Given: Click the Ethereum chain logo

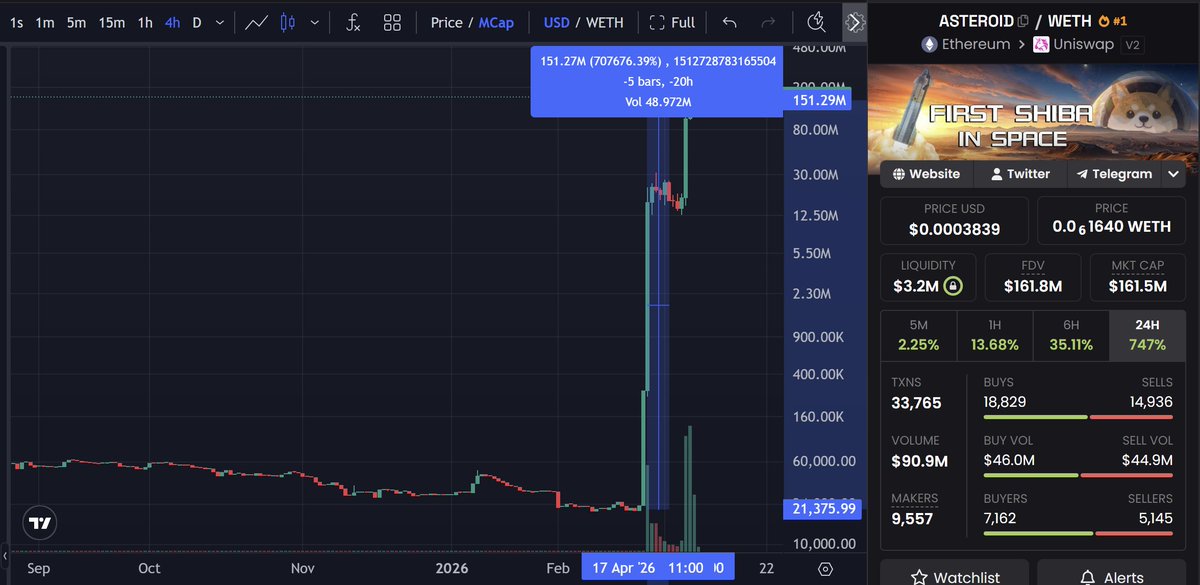Looking at the screenshot, I should tap(929, 44).
